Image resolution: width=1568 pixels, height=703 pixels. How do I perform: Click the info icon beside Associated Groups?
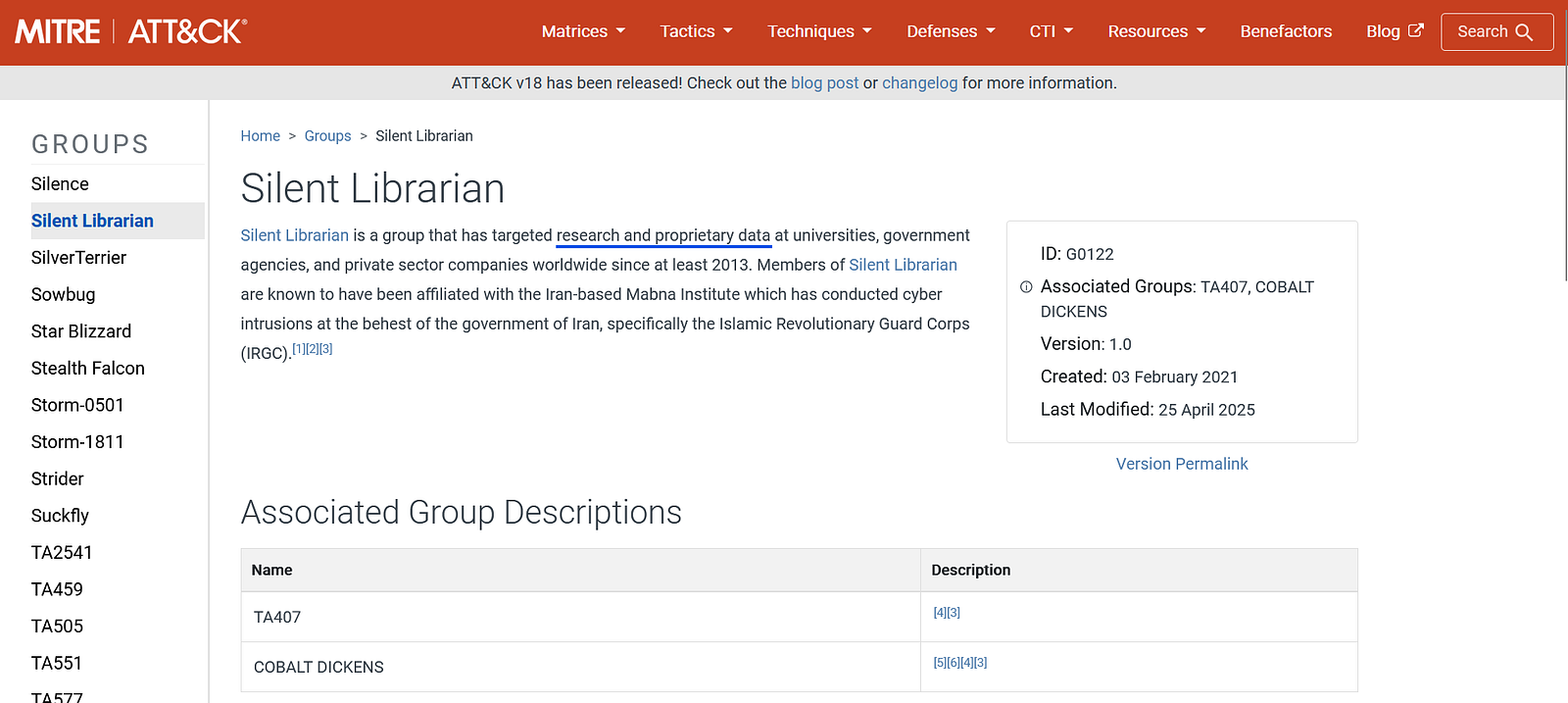[1026, 287]
